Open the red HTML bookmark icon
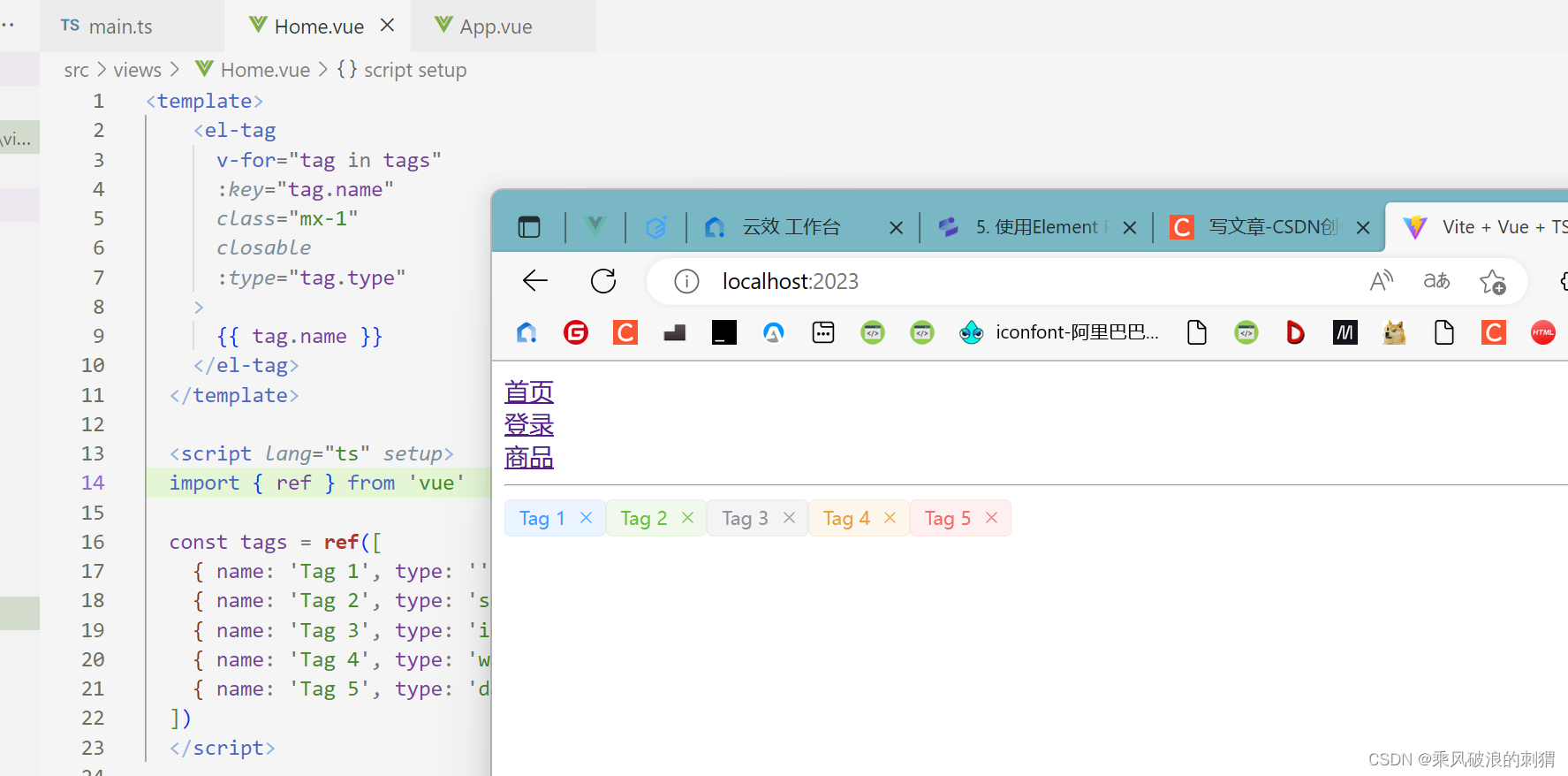 [1543, 332]
